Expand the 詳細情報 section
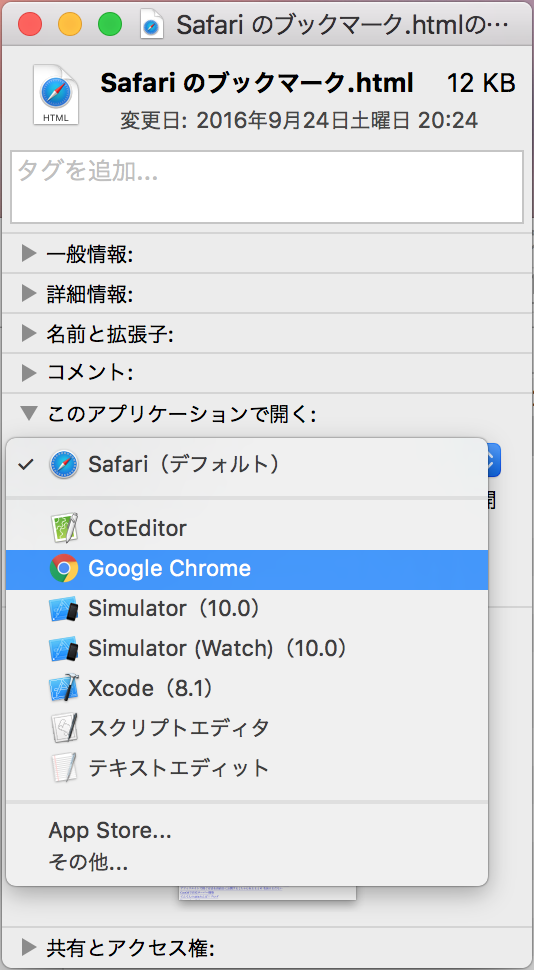 [x=28, y=293]
